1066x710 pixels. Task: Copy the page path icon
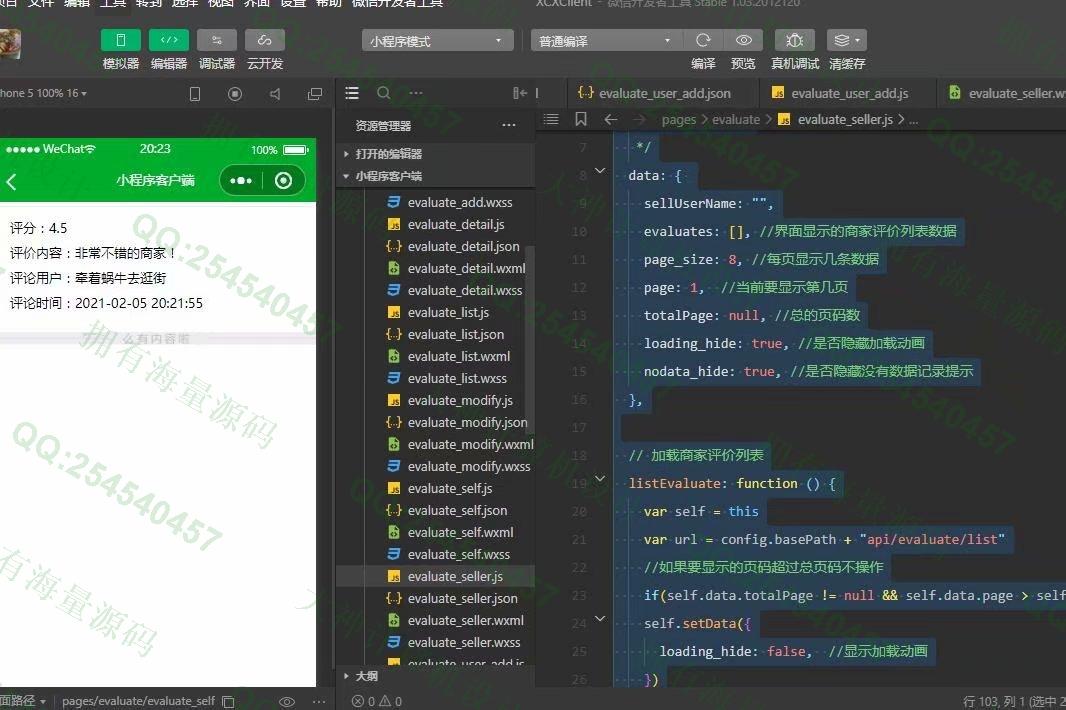pos(228,701)
